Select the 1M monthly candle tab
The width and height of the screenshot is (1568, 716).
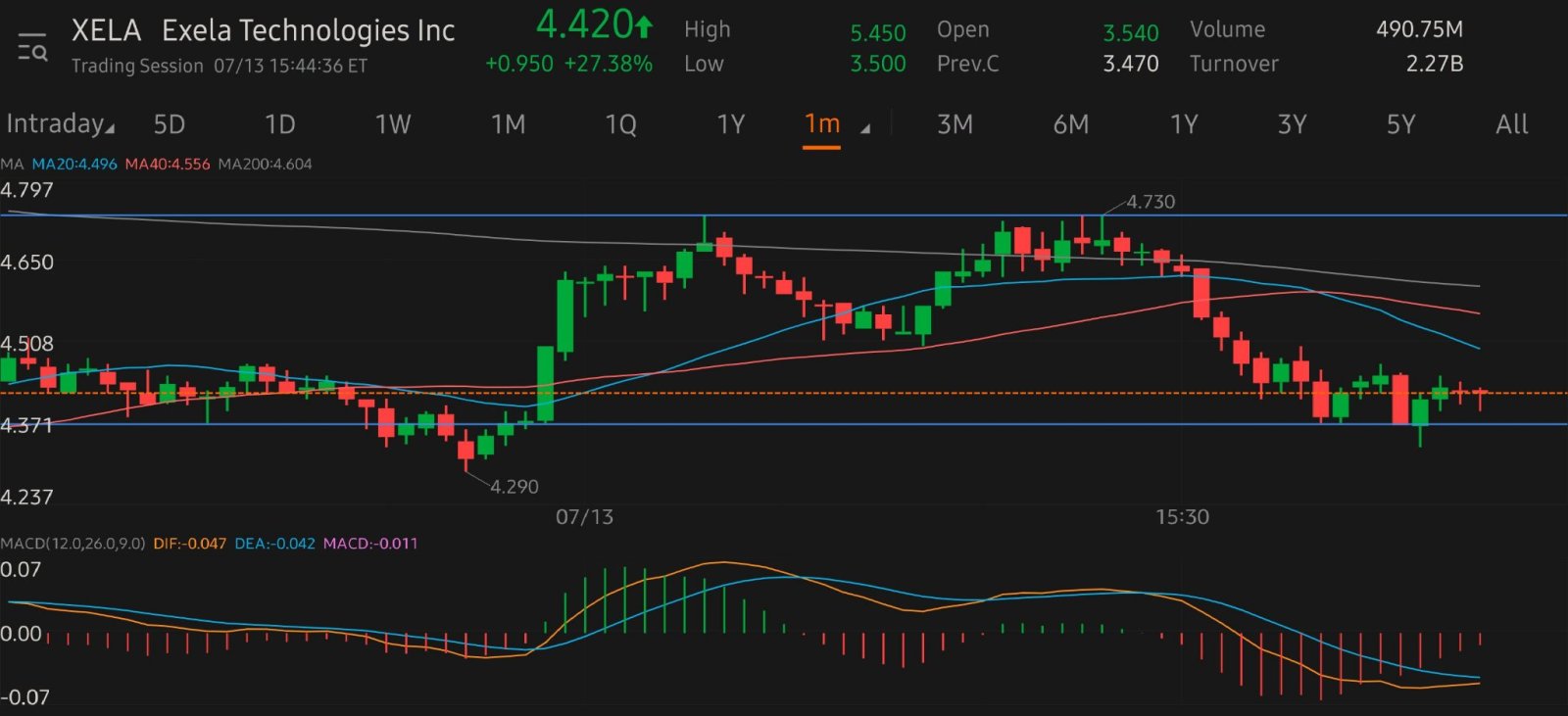point(508,124)
